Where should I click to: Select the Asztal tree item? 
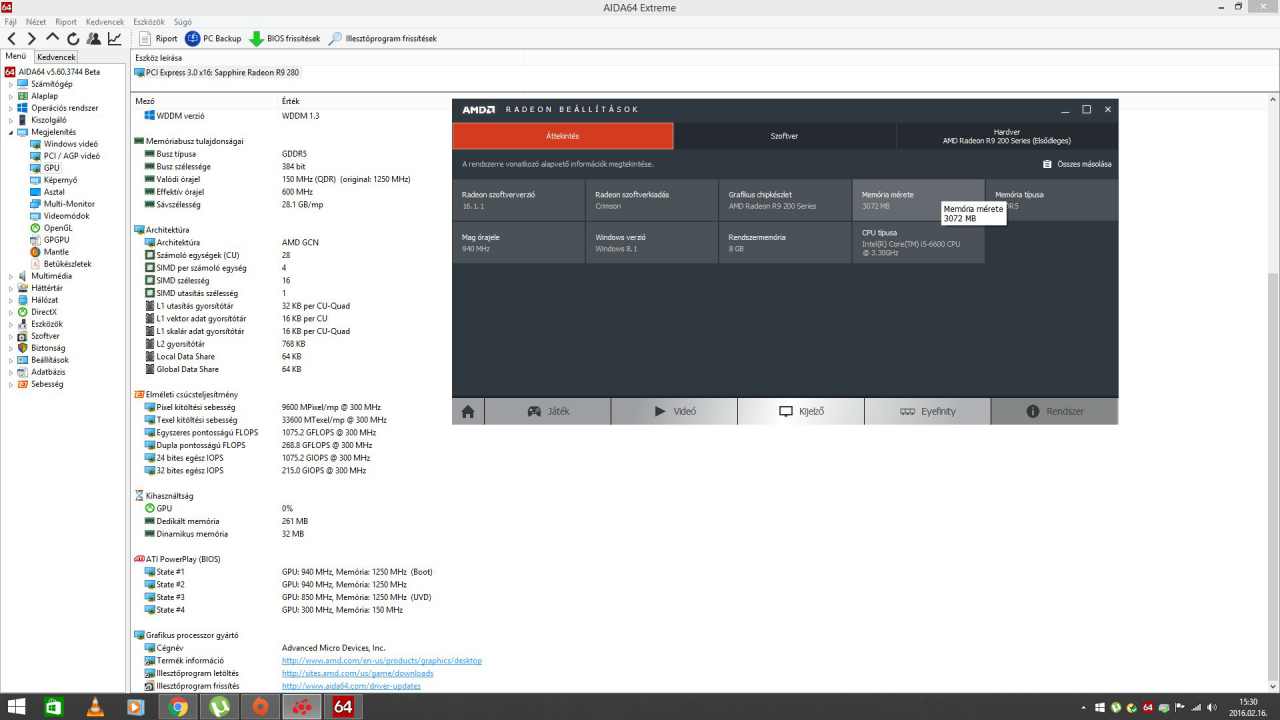coord(54,192)
